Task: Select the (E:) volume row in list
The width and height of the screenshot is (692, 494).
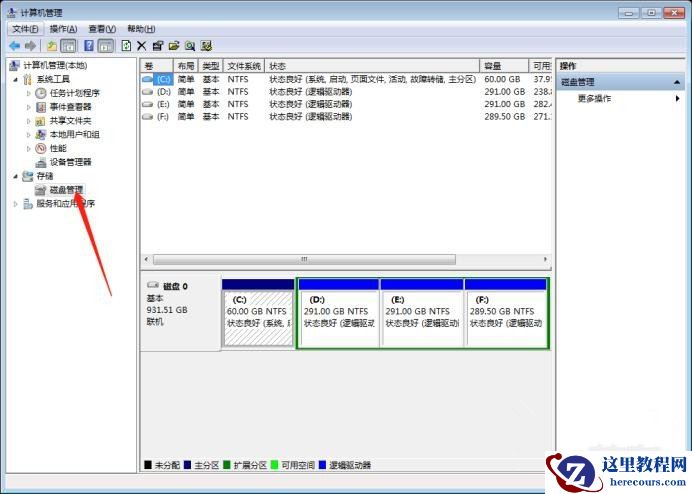Action: pos(346,104)
